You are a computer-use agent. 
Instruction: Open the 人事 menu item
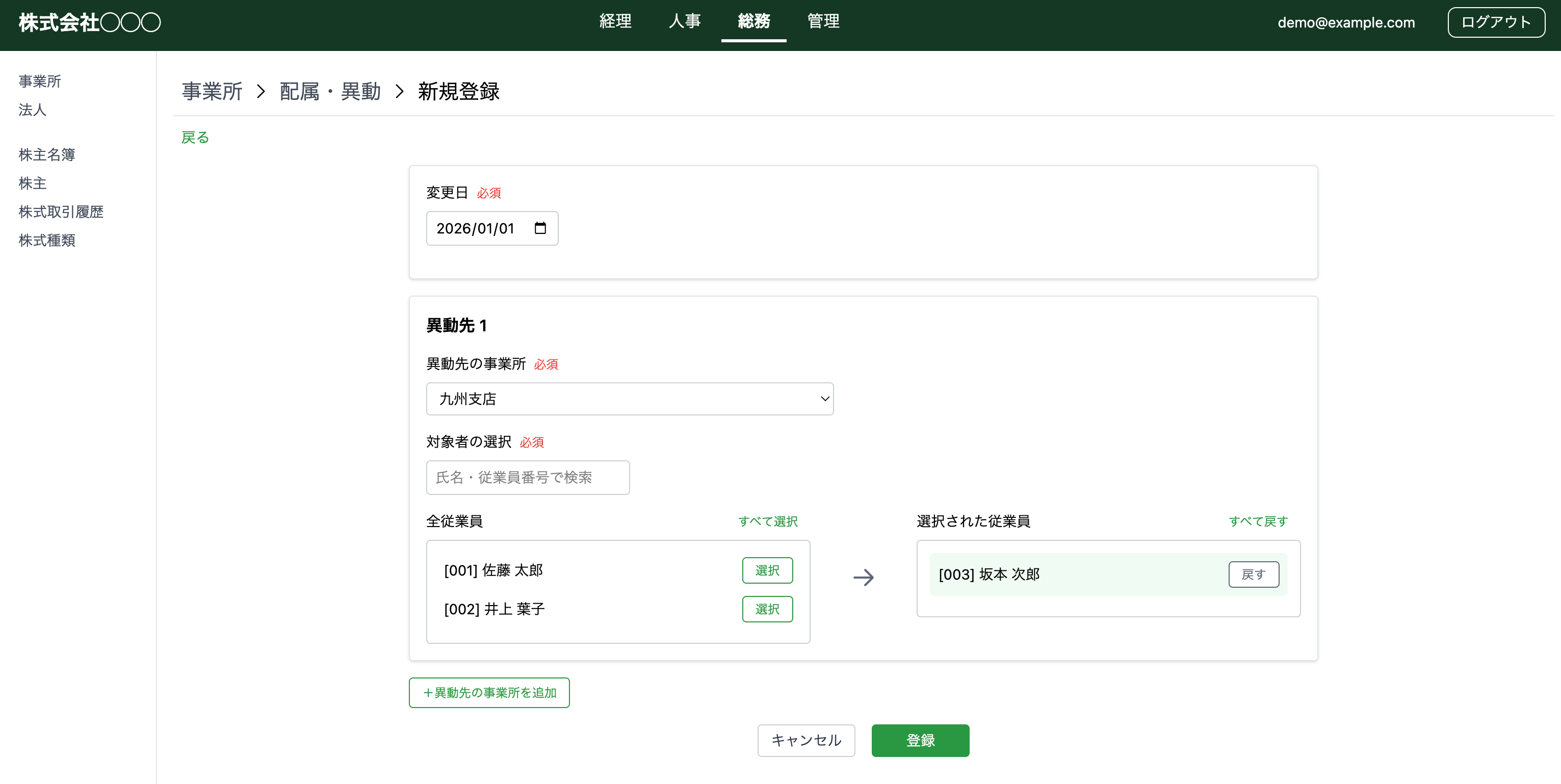click(684, 22)
